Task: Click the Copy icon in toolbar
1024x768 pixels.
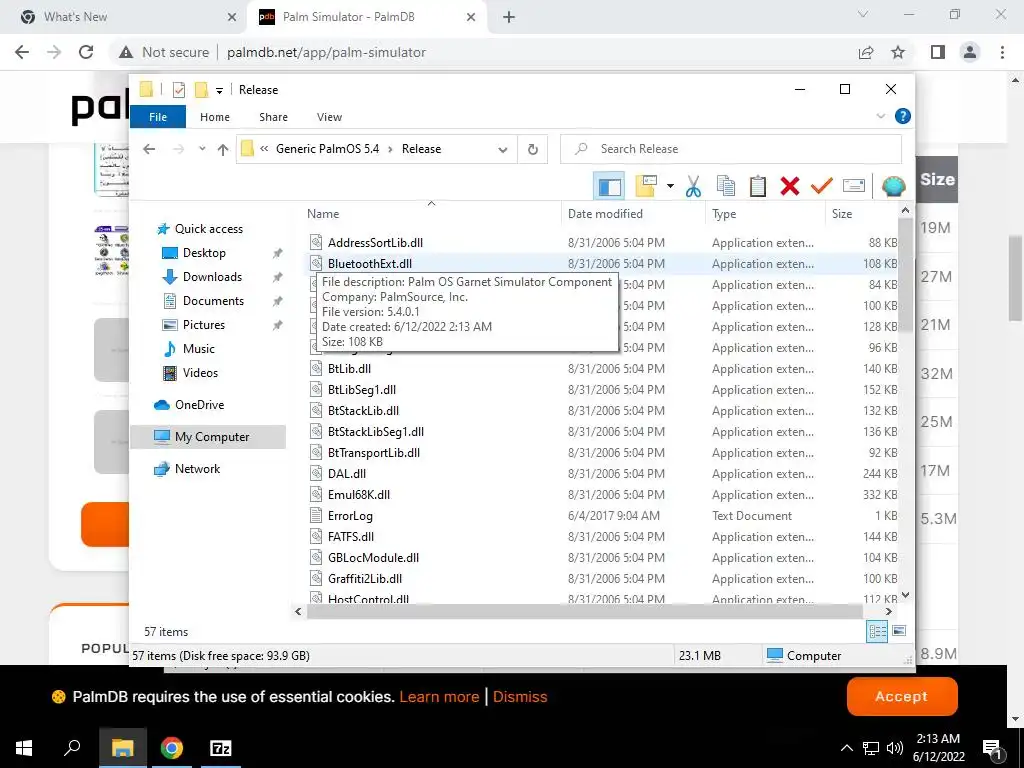Action: [726, 187]
